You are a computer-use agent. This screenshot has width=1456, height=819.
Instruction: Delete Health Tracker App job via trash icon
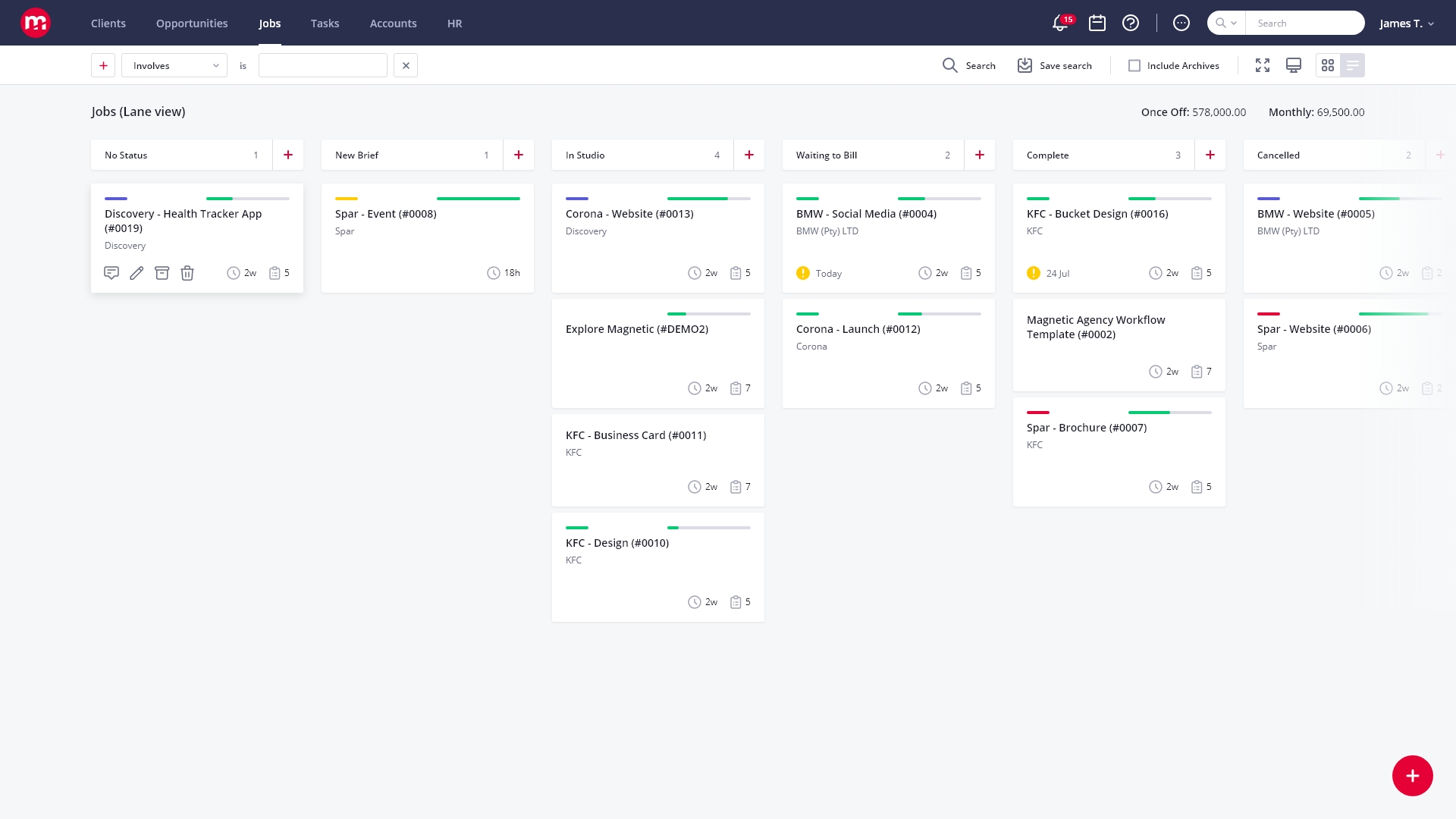pos(187,273)
